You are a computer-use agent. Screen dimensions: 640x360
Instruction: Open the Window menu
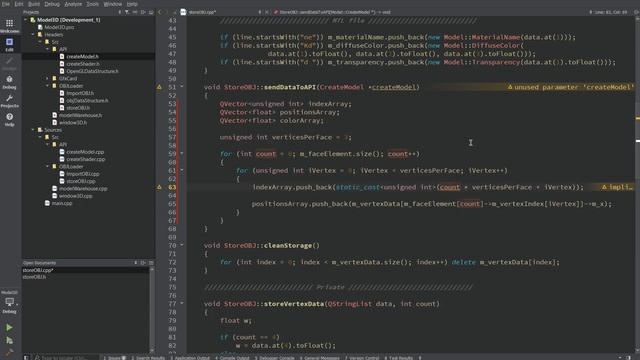coord(113,4)
